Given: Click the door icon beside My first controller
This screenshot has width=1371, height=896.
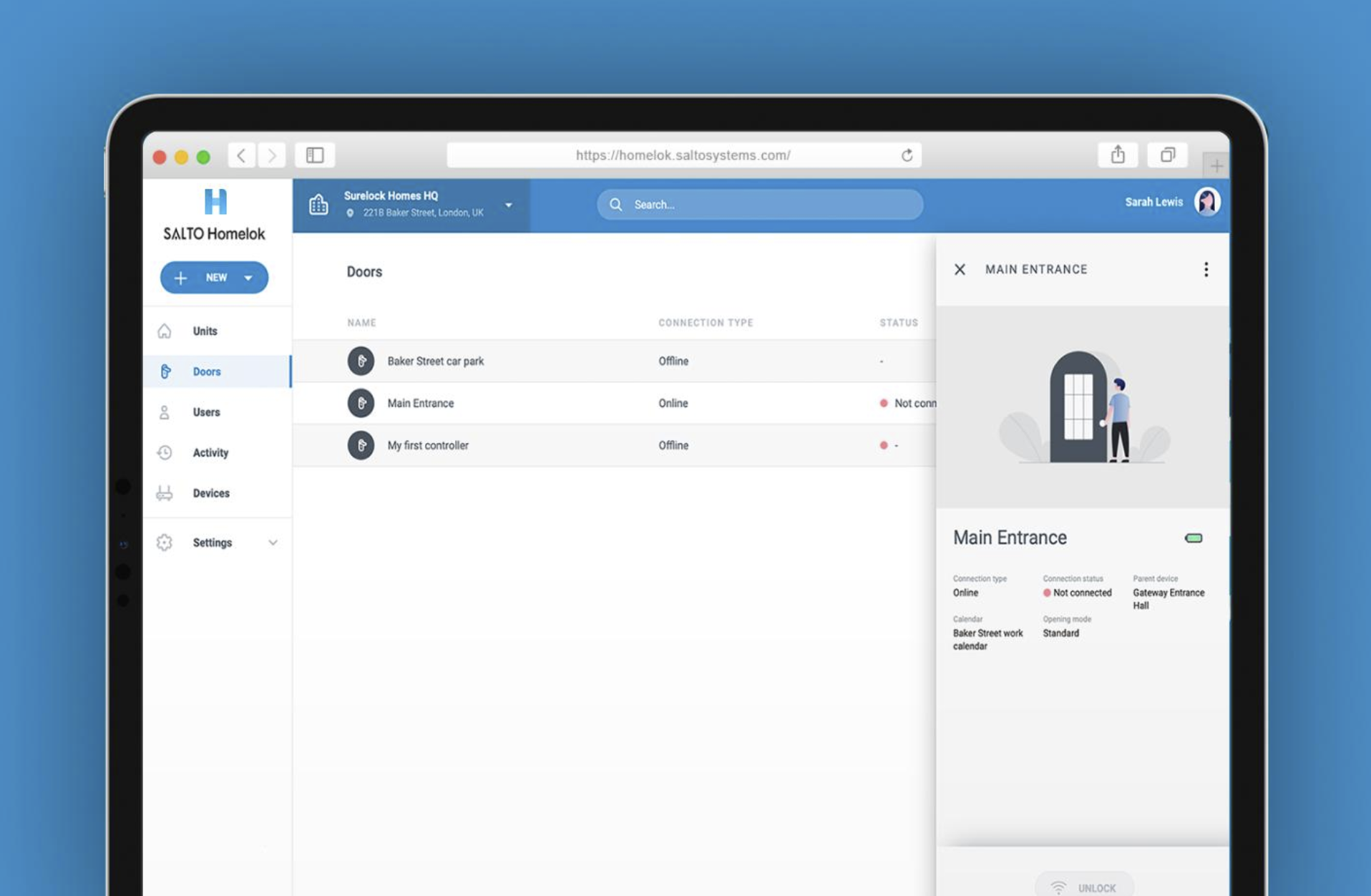Looking at the screenshot, I should coord(361,445).
